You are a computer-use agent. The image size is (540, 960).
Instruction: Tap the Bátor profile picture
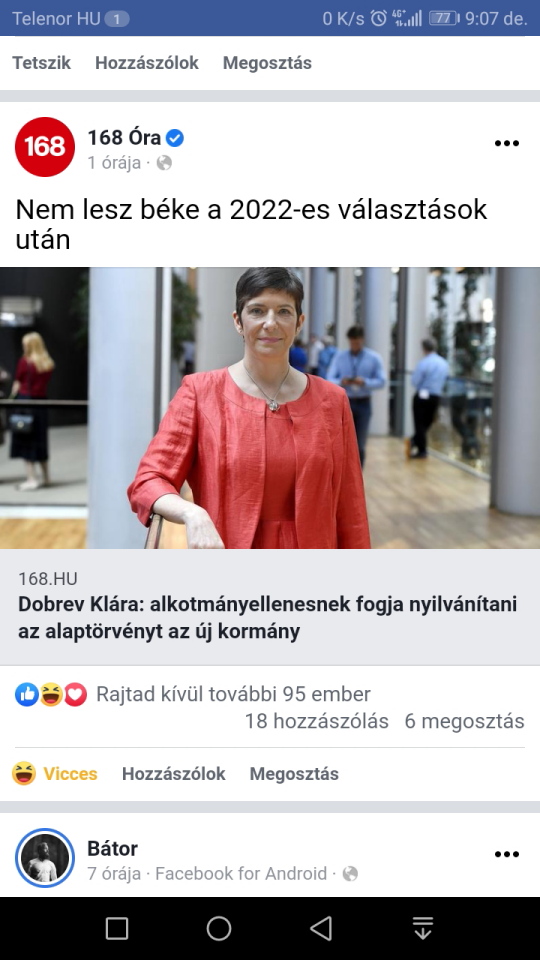[45, 858]
